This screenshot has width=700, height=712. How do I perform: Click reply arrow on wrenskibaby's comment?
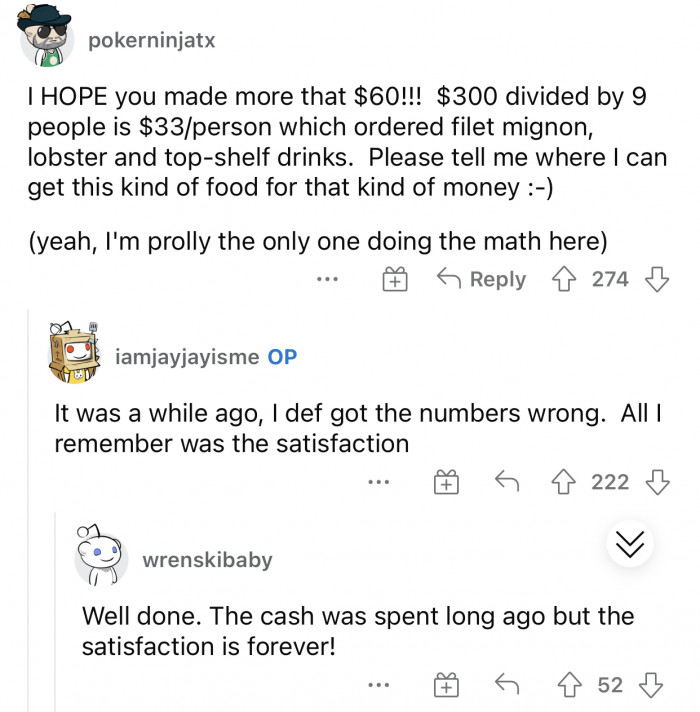509,685
